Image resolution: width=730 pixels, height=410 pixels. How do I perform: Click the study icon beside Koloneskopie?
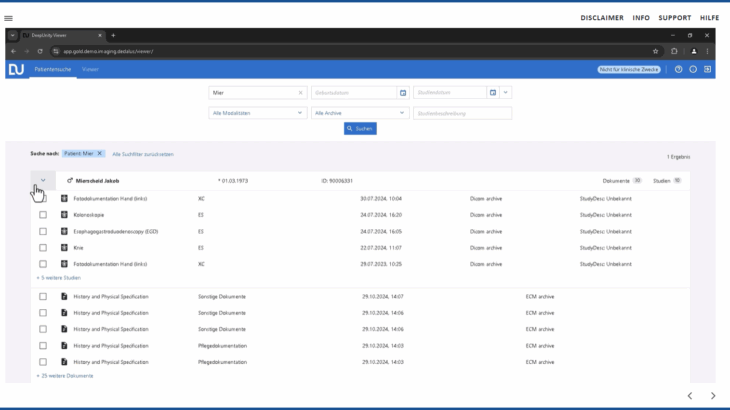pos(64,214)
